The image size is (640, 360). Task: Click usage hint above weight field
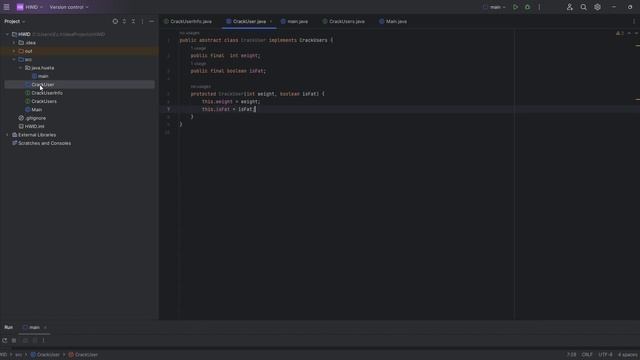click(198, 48)
